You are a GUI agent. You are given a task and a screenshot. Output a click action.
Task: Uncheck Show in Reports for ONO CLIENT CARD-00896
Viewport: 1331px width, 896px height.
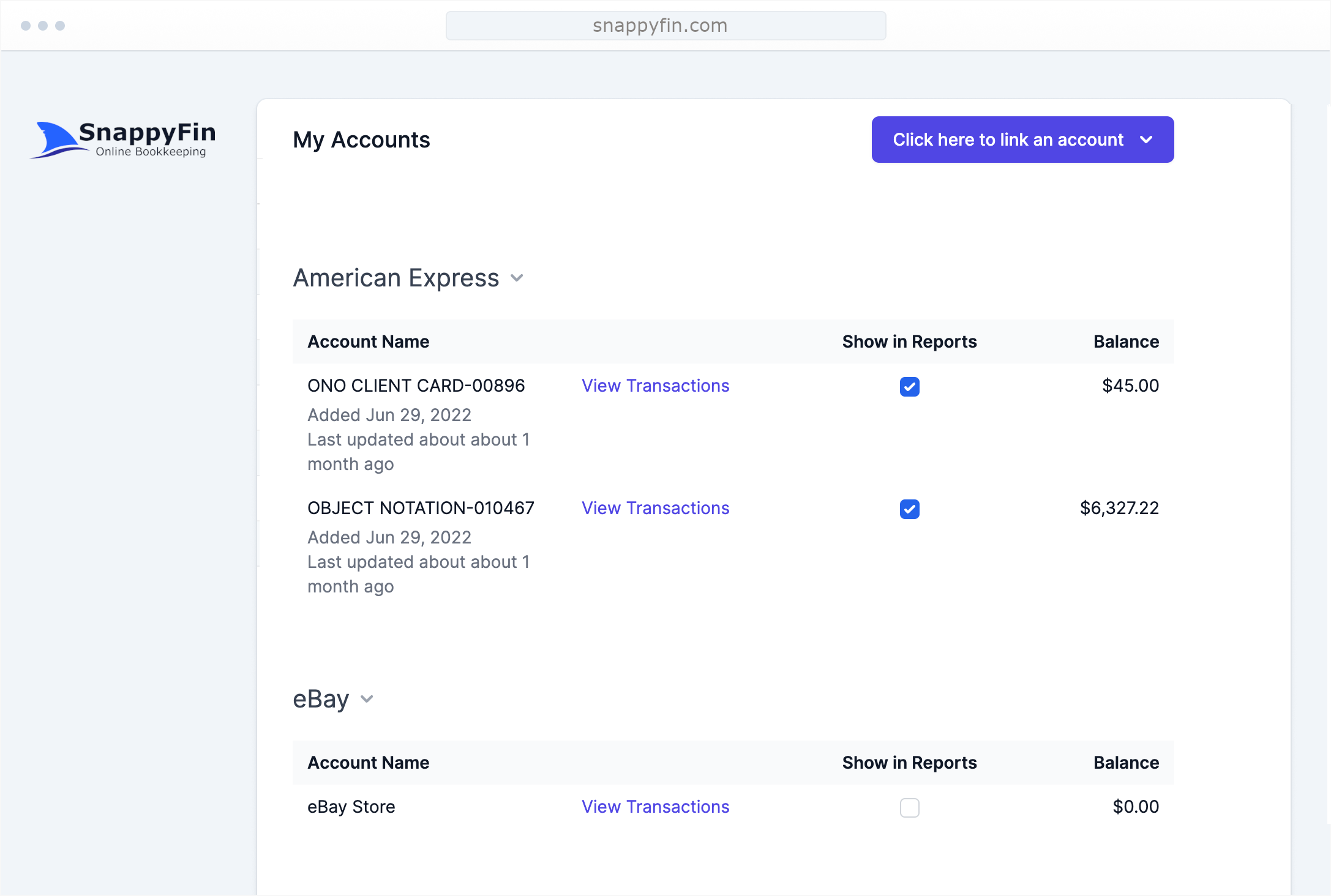point(910,387)
